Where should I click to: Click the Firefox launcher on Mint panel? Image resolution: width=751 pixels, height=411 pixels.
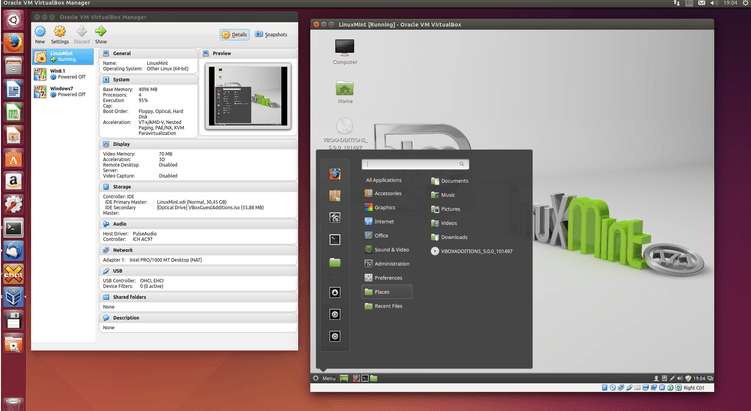pos(356,378)
